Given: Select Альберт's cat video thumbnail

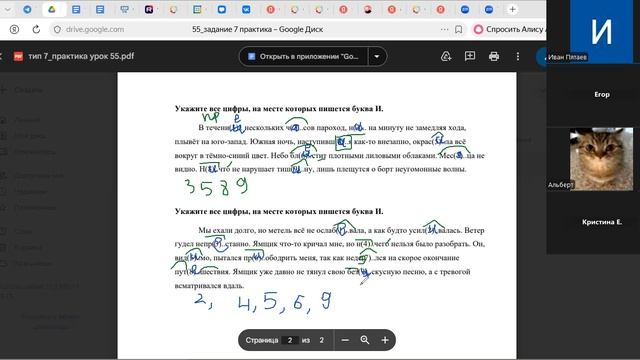Looking at the screenshot, I should (x=601, y=159).
